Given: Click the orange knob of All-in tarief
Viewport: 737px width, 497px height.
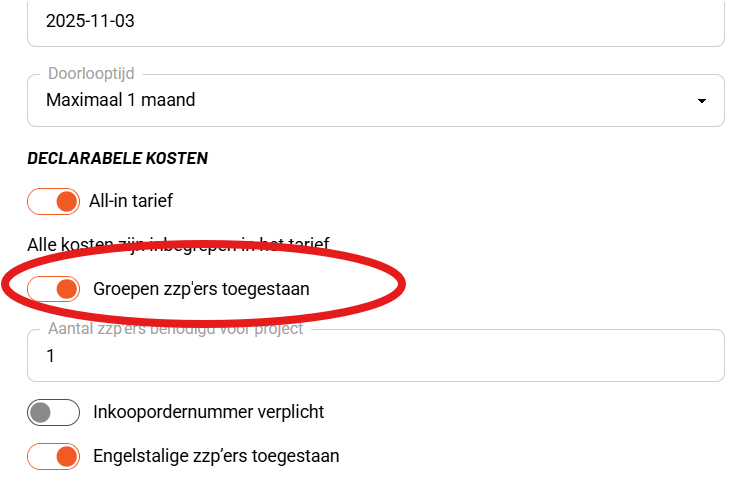Looking at the screenshot, I should [66, 201].
